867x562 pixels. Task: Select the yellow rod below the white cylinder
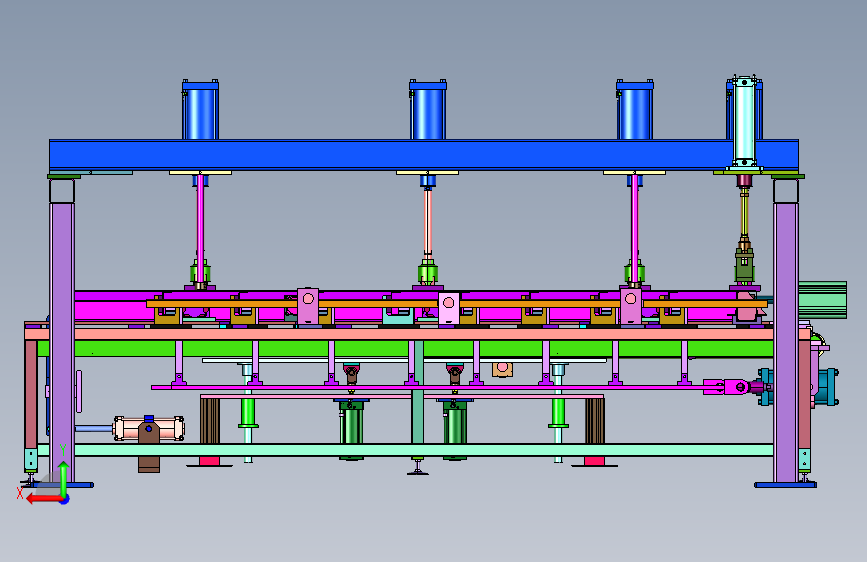point(744,213)
